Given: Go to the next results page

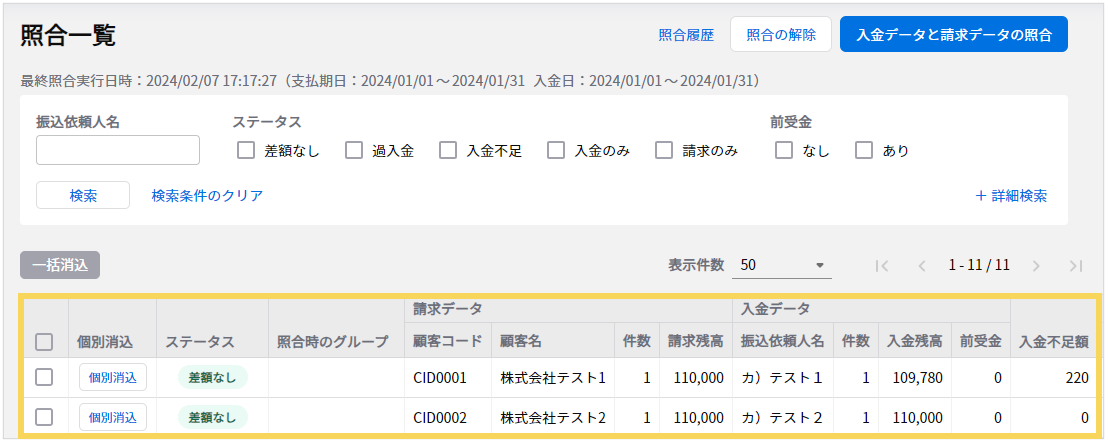Looking at the screenshot, I should click(1036, 266).
